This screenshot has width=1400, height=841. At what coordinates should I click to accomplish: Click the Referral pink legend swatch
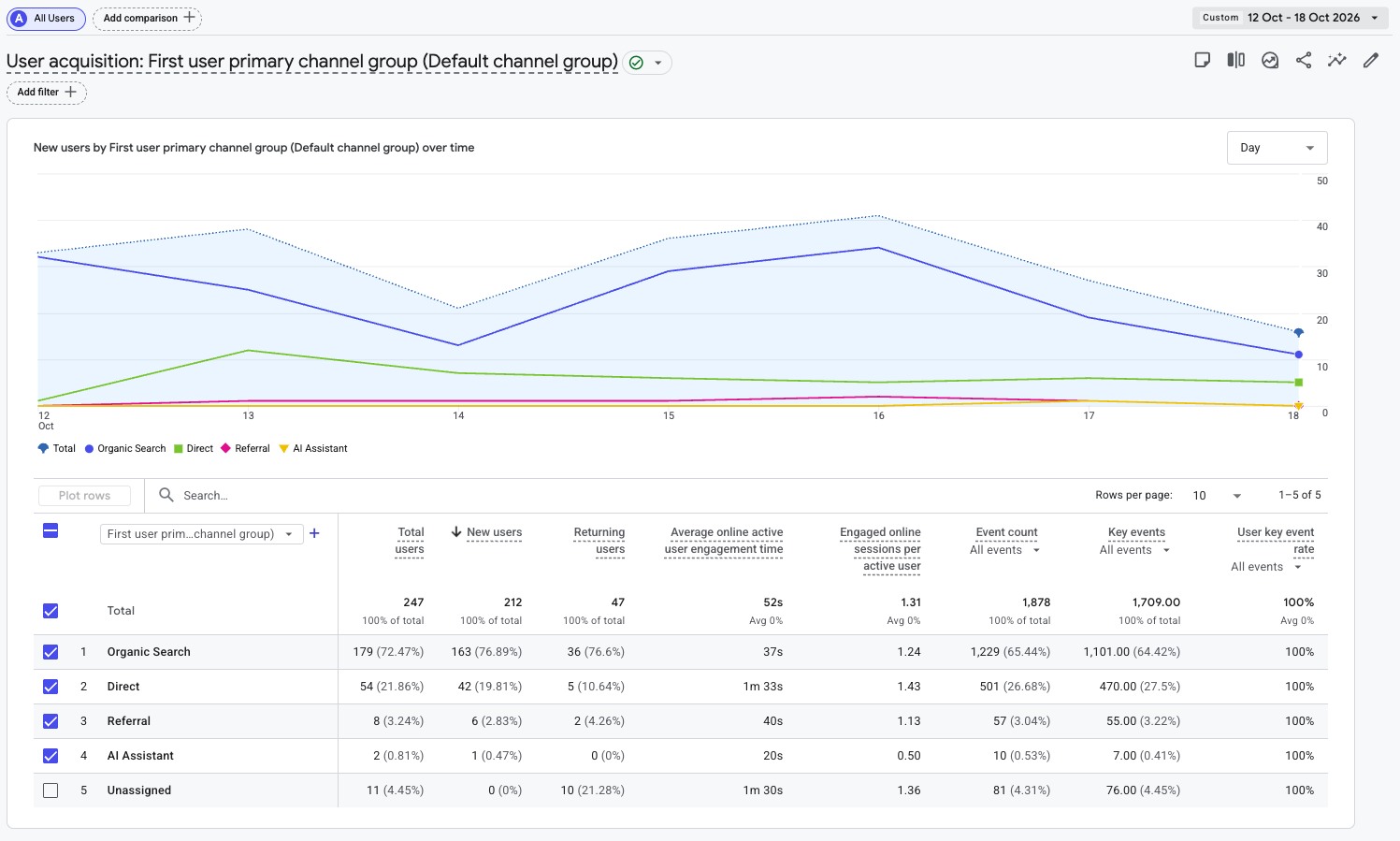coord(225,449)
